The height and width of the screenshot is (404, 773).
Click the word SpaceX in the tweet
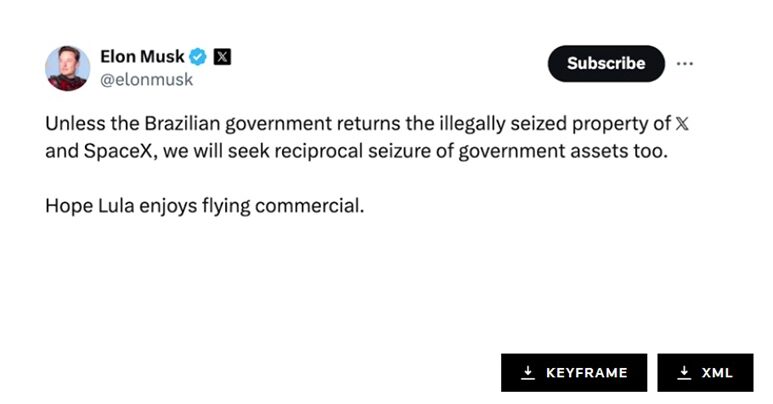pyautogui.click(x=111, y=153)
